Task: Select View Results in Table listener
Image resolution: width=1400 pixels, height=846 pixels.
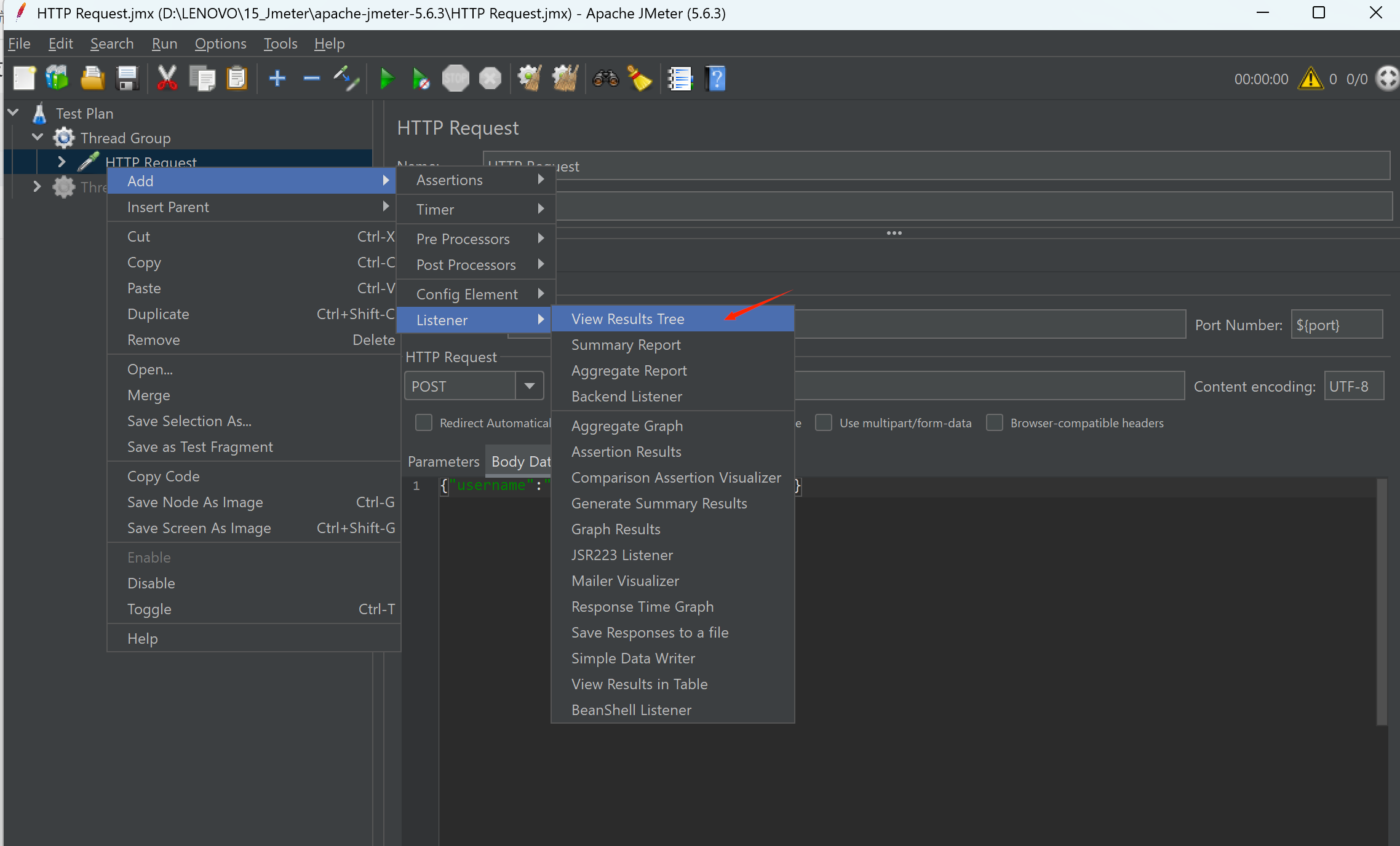Action: tap(673, 684)
